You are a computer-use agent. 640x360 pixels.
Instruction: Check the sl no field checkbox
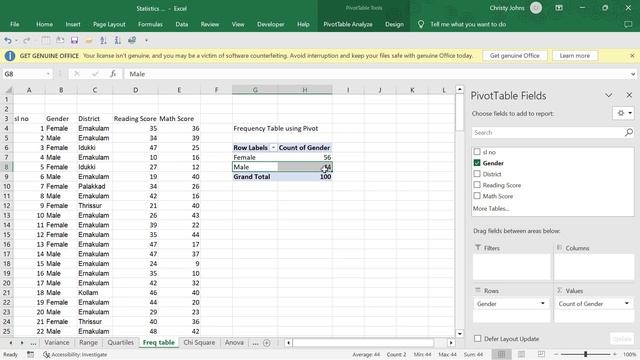tap(477, 152)
